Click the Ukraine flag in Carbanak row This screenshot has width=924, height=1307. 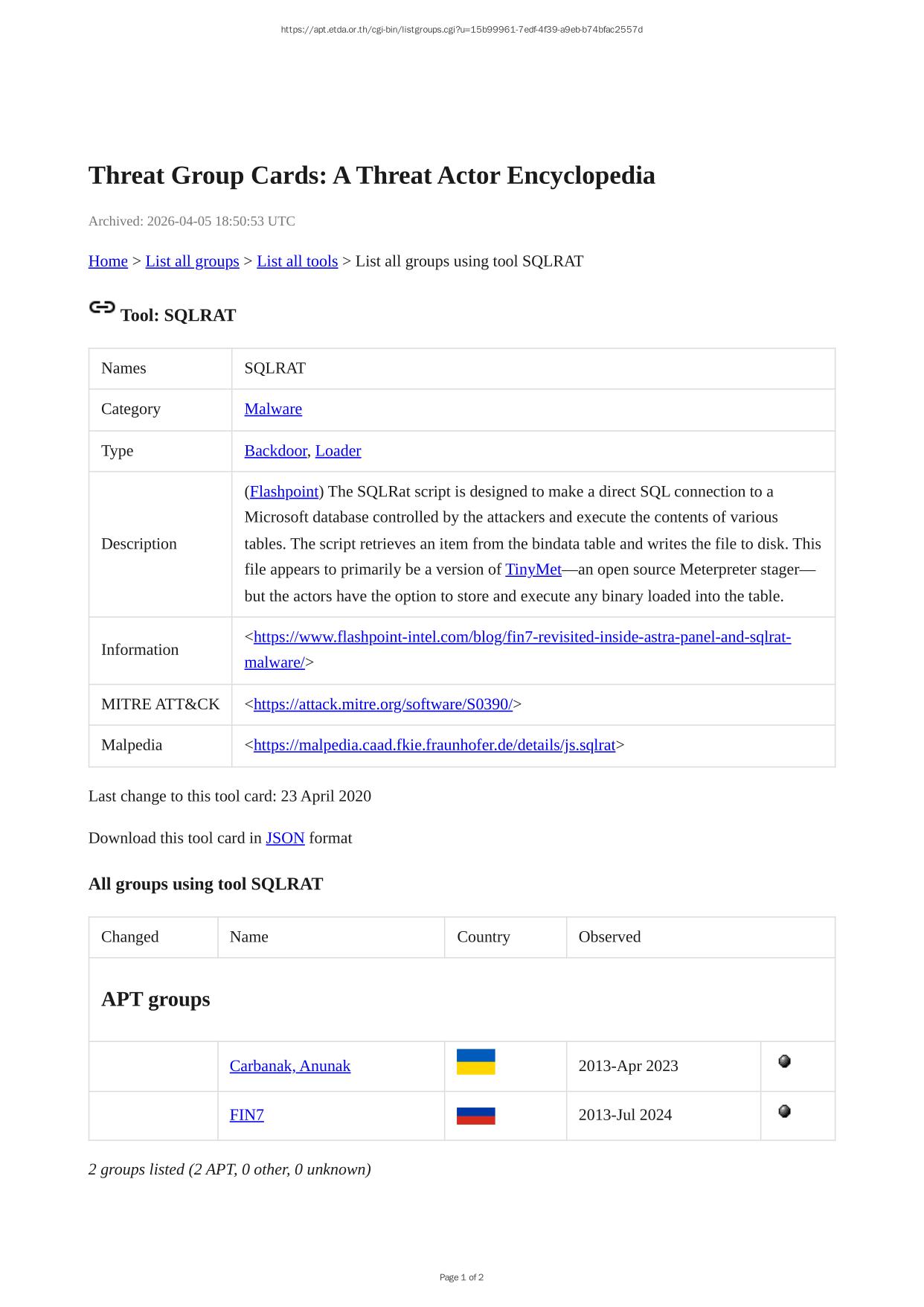pos(475,1062)
